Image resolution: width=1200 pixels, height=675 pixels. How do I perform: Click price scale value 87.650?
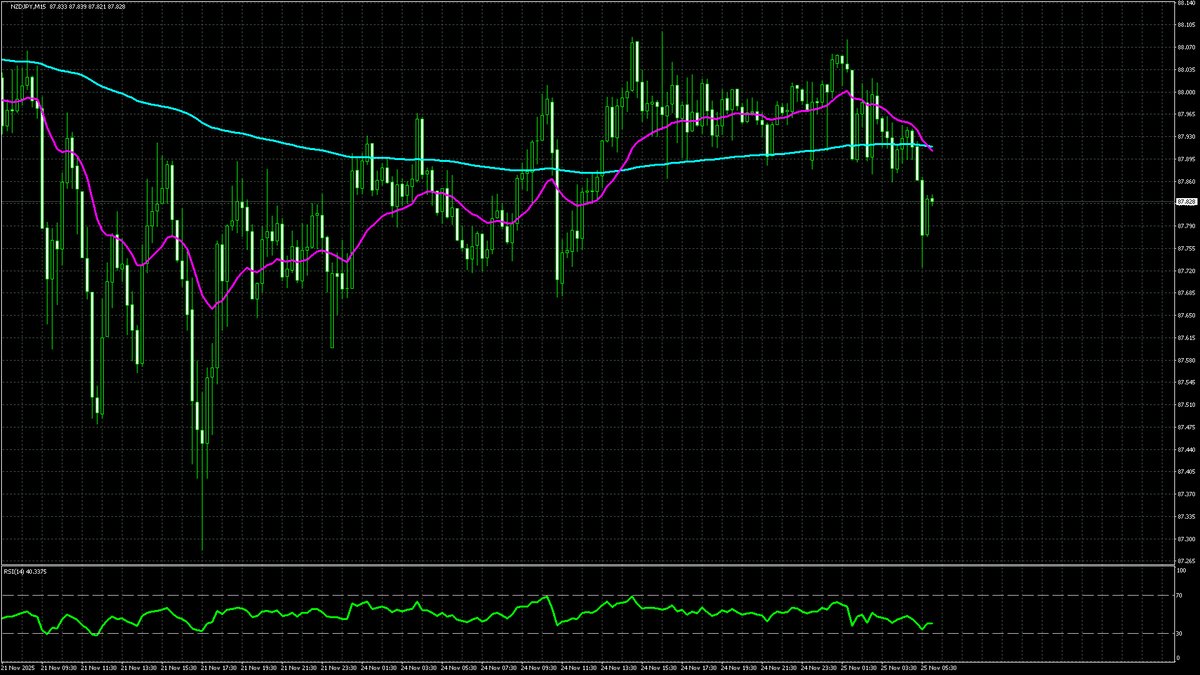coord(1186,315)
